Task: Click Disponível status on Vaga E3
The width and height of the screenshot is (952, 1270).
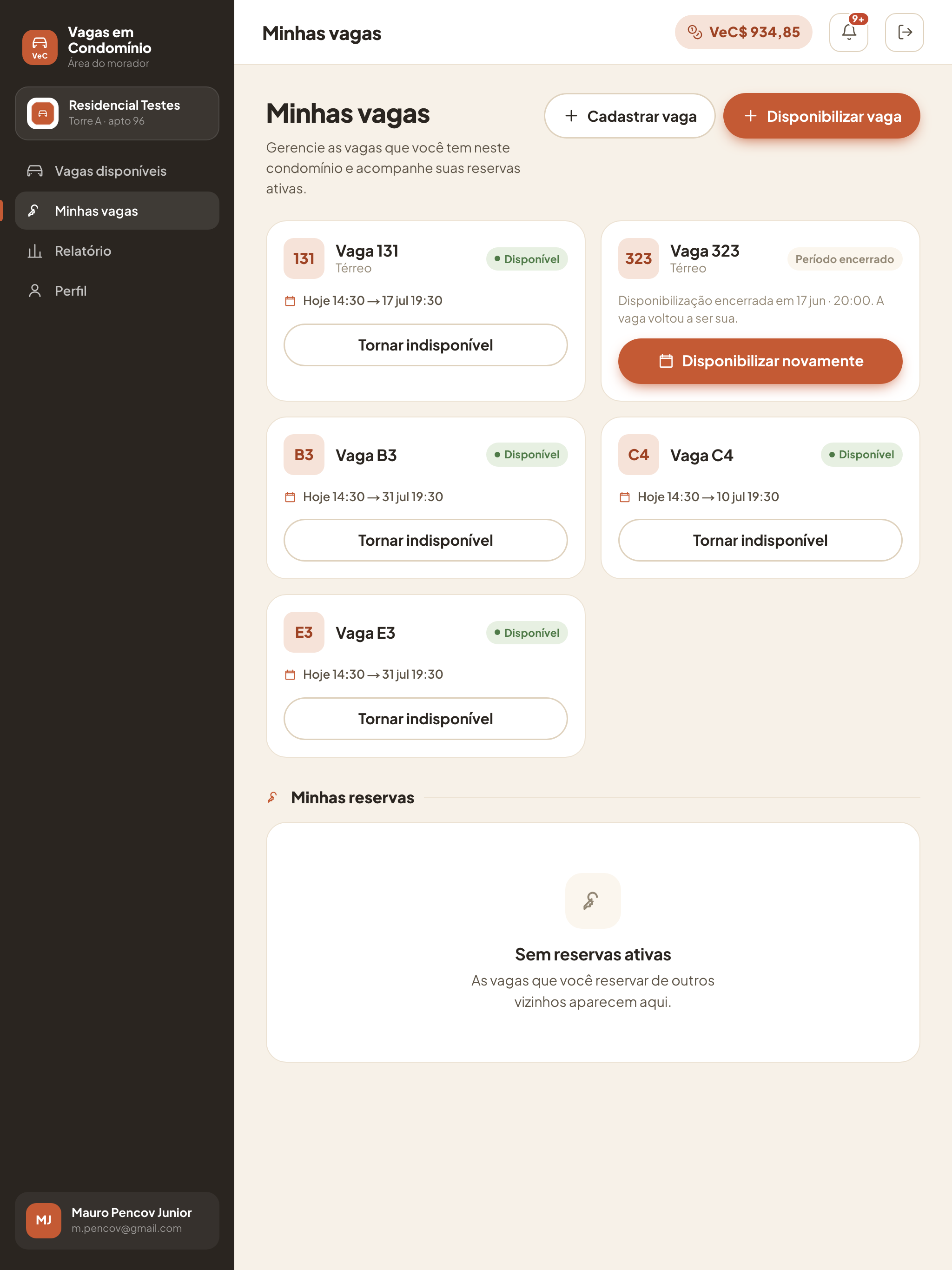Action: (527, 633)
